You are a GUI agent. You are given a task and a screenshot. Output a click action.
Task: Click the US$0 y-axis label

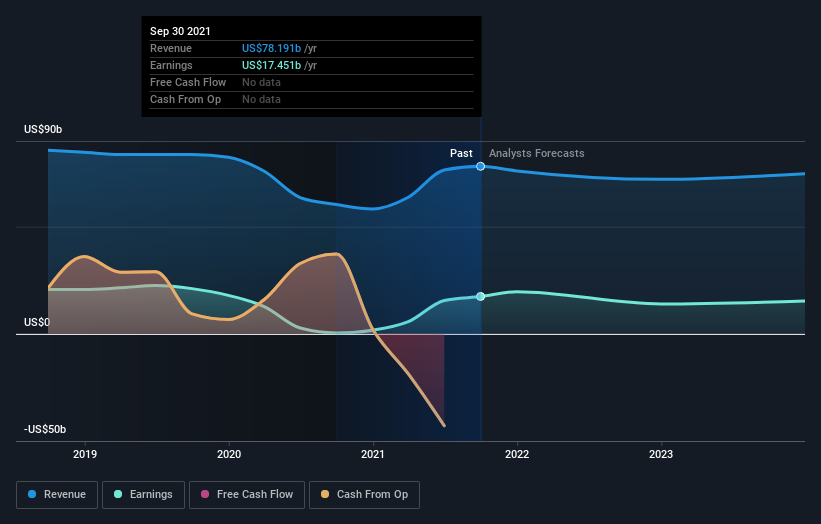[x=37, y=322]
